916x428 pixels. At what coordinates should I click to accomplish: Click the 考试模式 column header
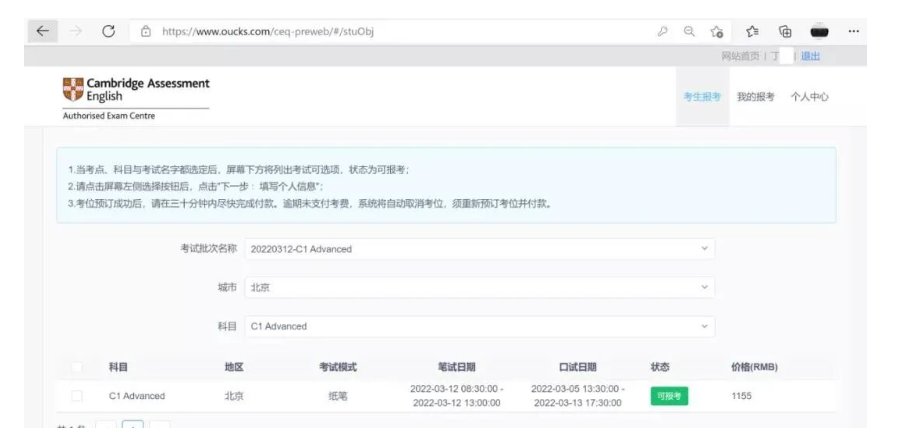point(338,367)
